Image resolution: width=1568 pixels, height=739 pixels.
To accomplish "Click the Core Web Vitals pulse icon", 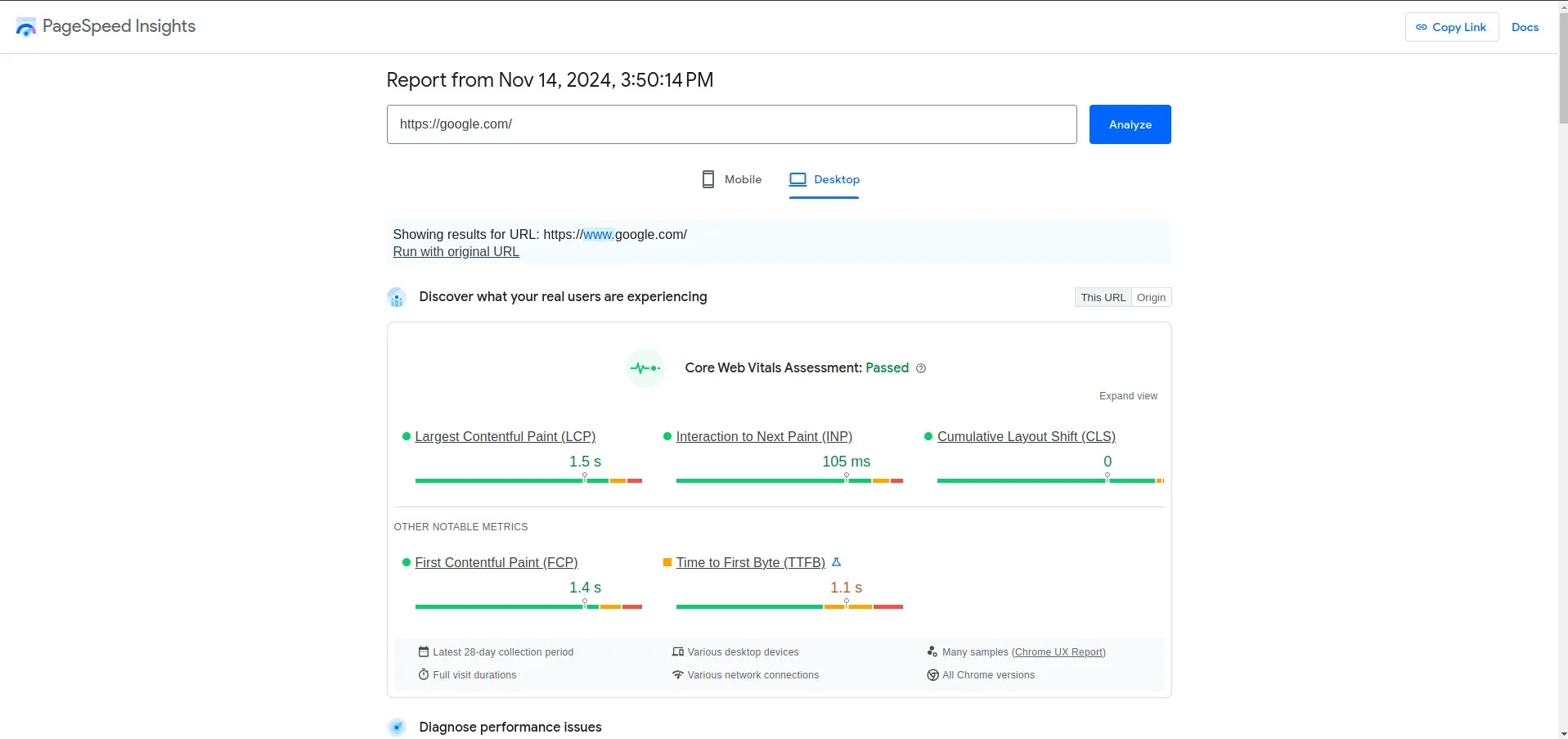I will [x=645, y=368].
